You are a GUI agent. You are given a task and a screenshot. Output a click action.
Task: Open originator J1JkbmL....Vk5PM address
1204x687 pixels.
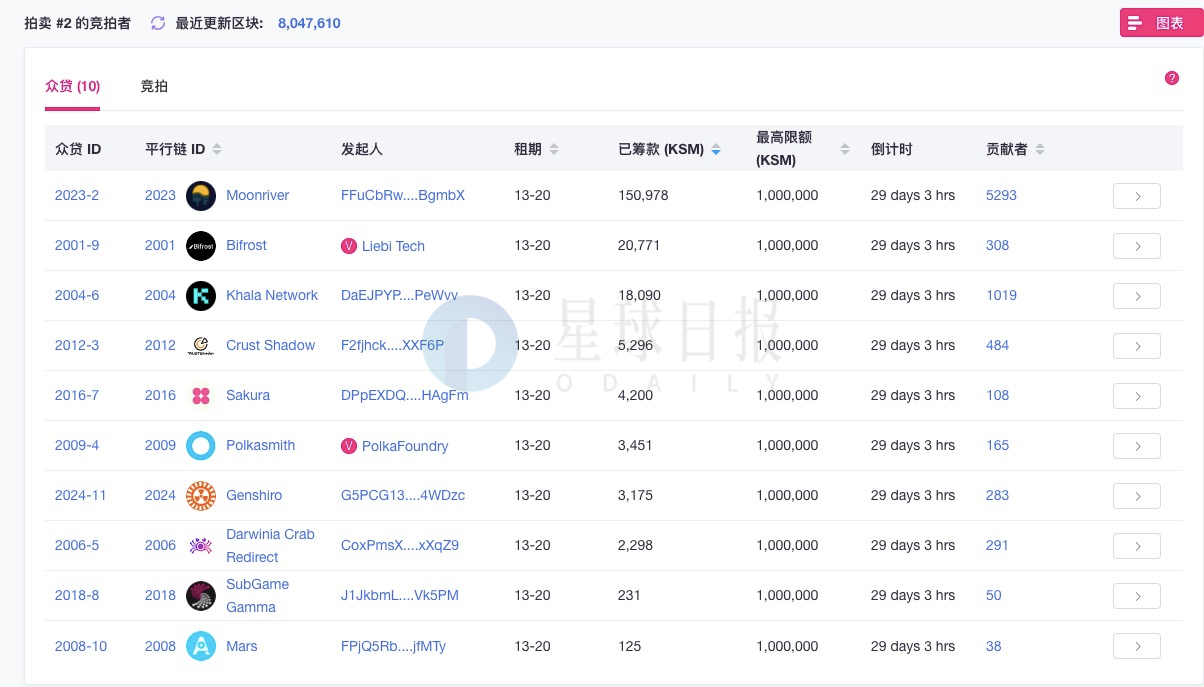pyautogui.click(x=400, y=596)
